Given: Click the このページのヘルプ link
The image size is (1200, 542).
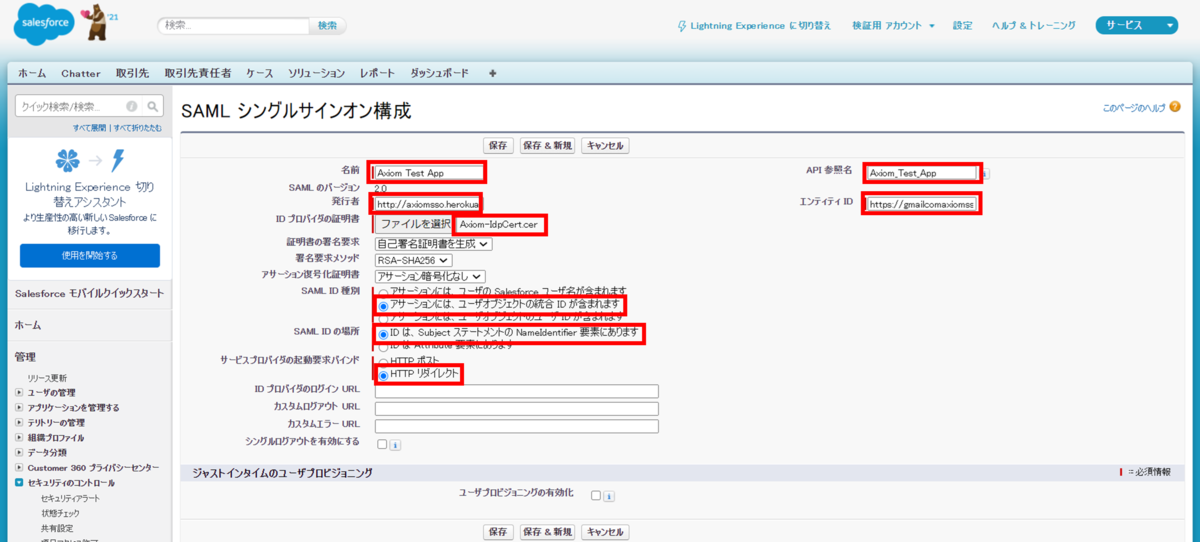Looking at the screenshot, I should click(1134, 107).
